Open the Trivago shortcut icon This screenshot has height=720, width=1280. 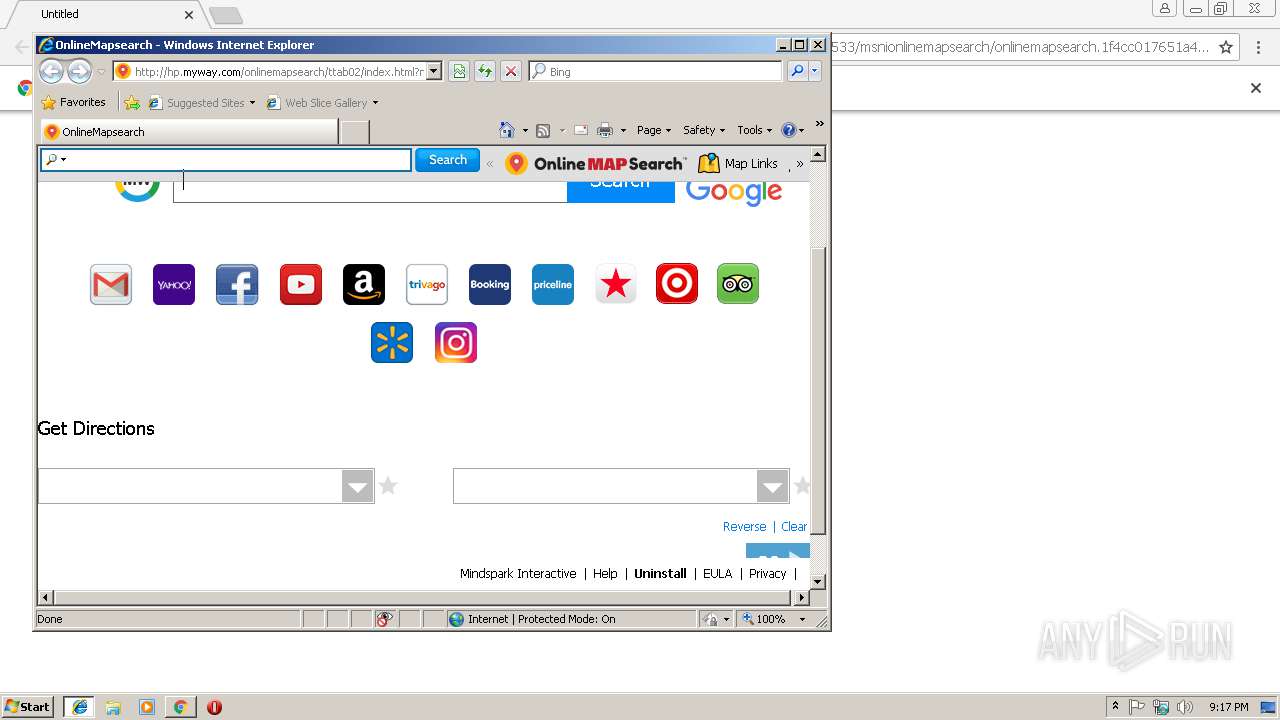tap(427, 285)
